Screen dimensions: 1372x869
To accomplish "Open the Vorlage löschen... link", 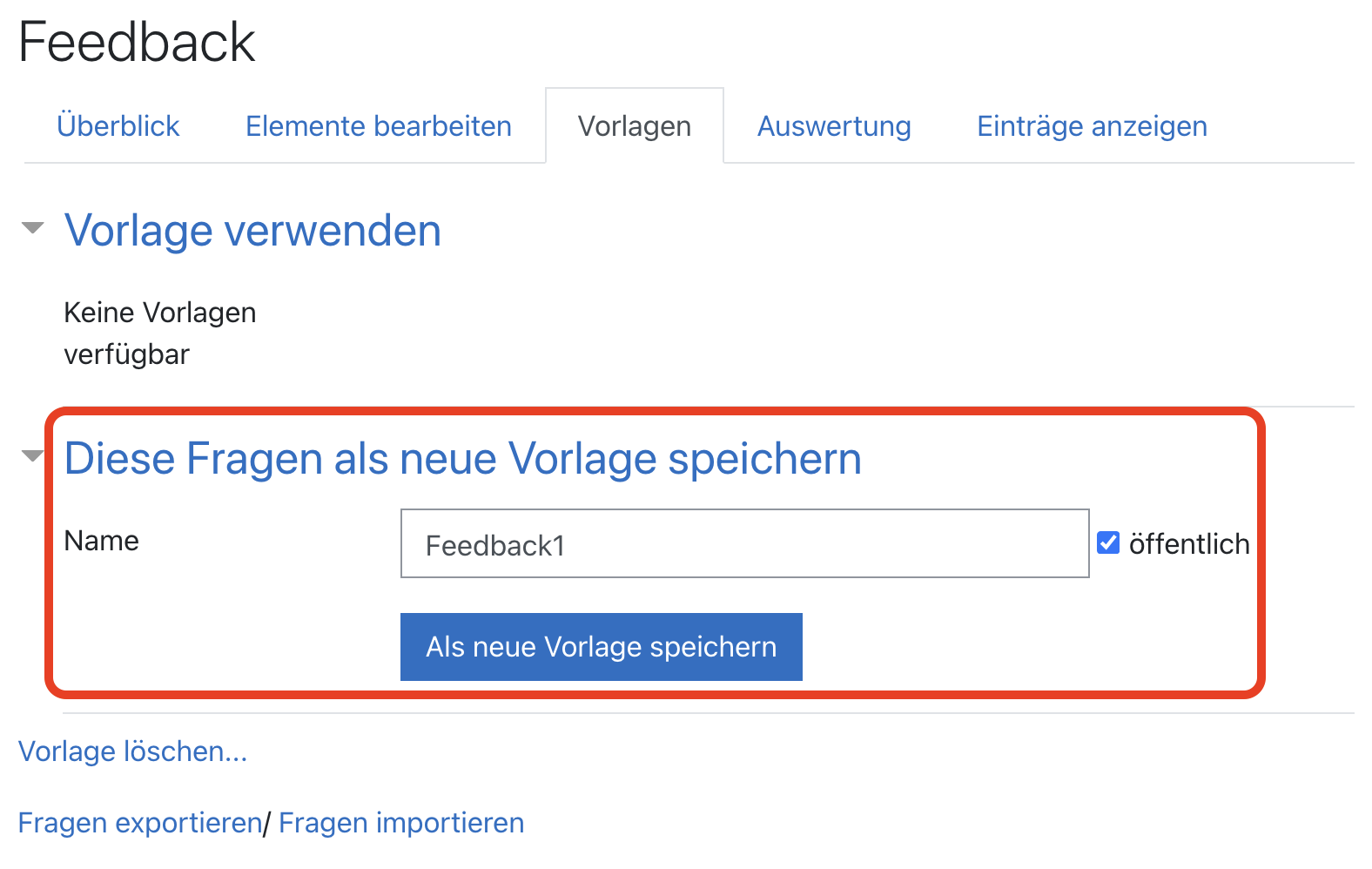I will click(x=132, y=751).
